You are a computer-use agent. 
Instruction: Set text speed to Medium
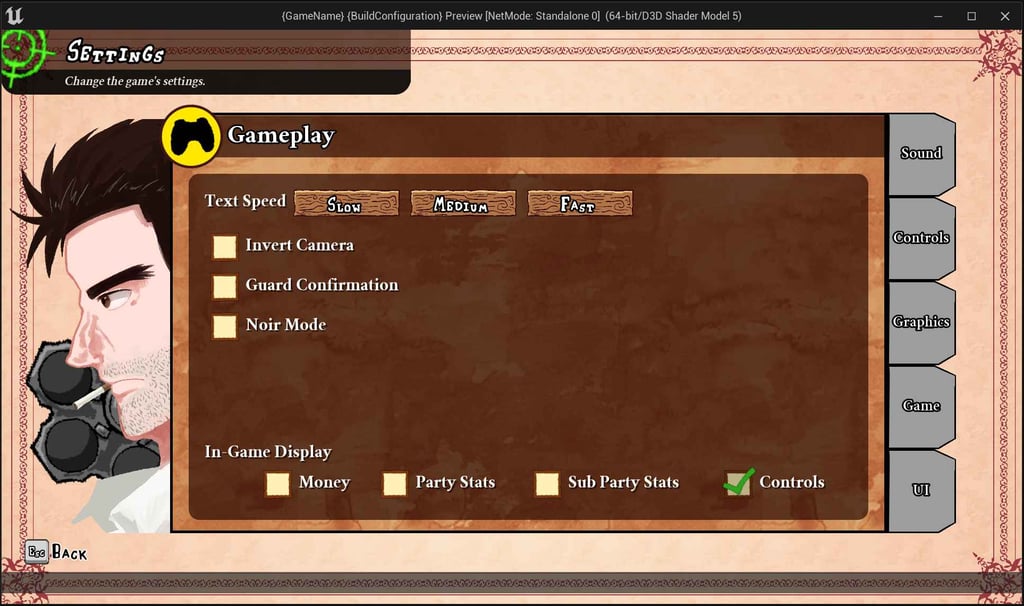(463, 204)
